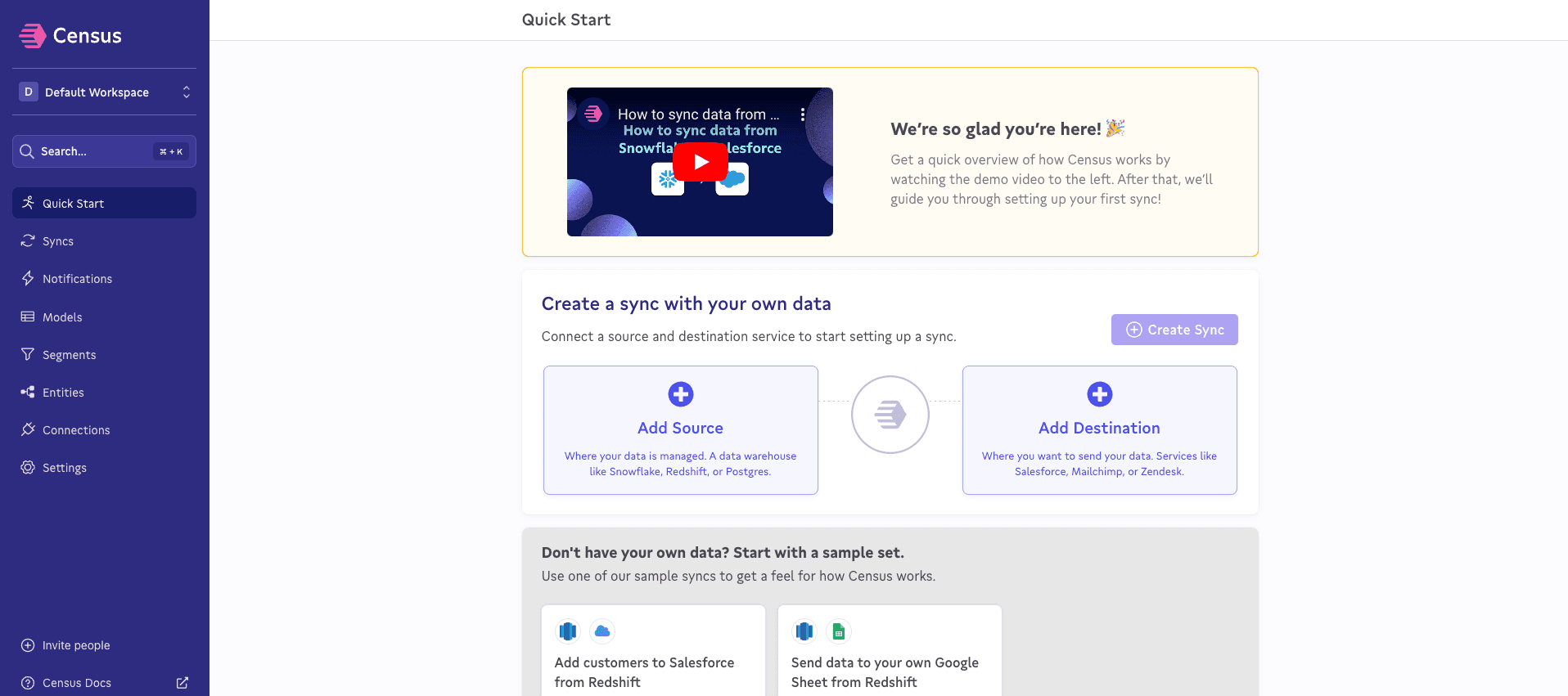
Task: Click the video's three-dot options icon
Action: pyautogui.click(x=803, y=115)
